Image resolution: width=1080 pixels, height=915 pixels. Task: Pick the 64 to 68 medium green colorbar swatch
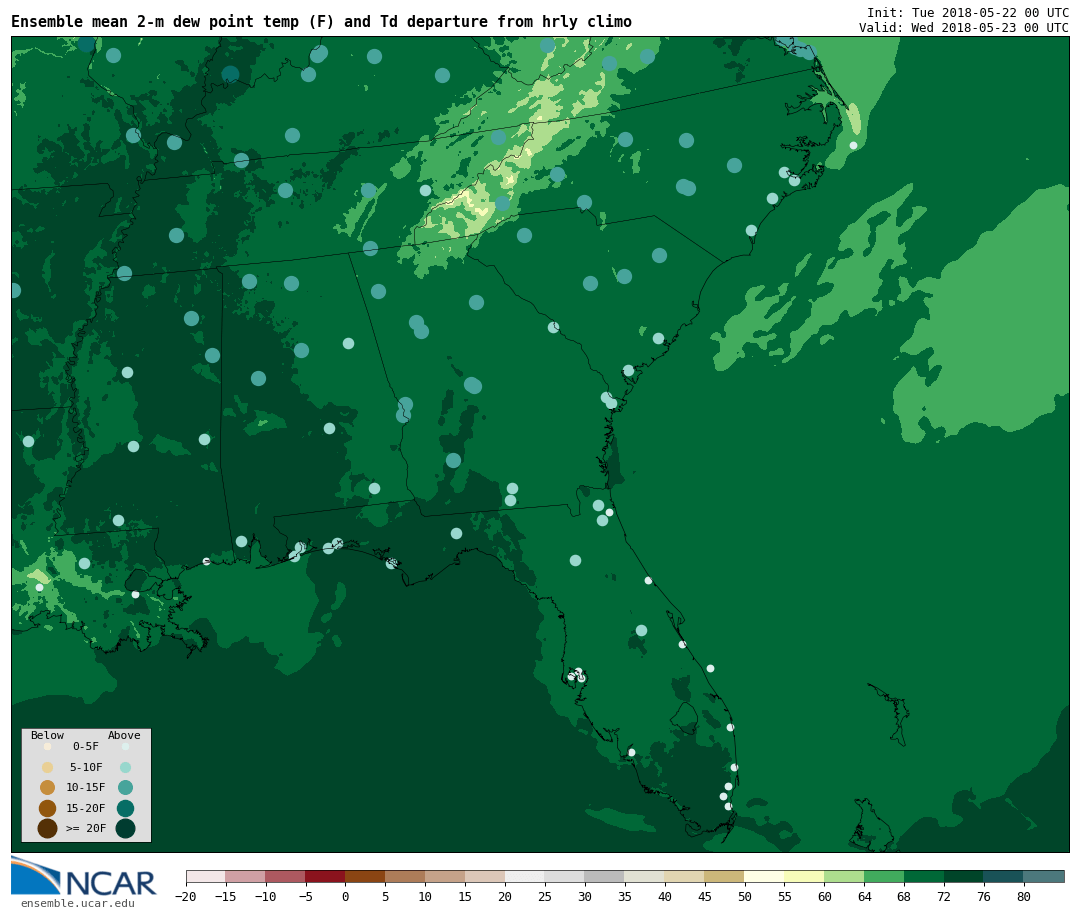coord(884,876)
